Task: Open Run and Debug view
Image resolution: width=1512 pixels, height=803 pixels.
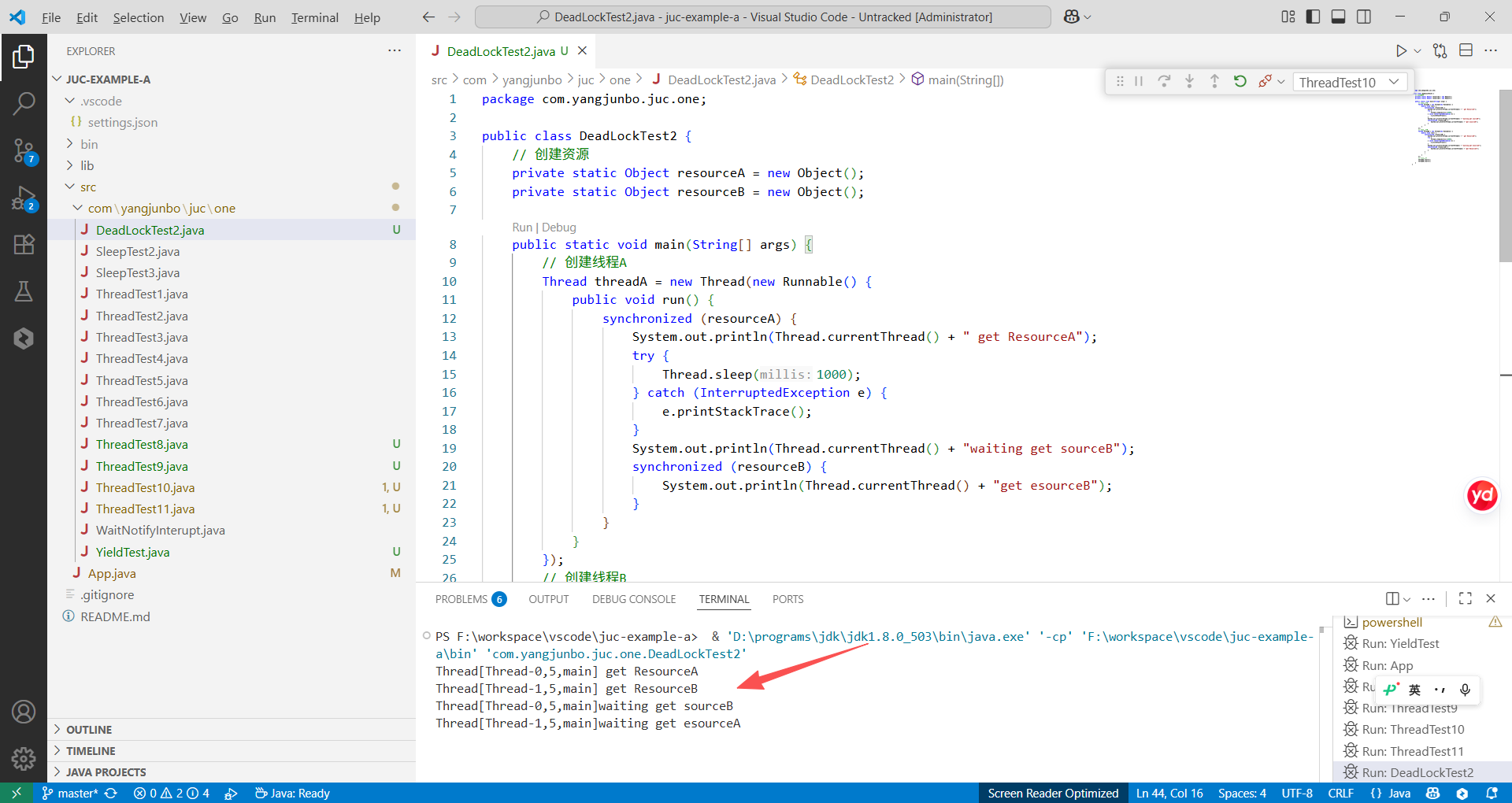Action: coord(24,198)
